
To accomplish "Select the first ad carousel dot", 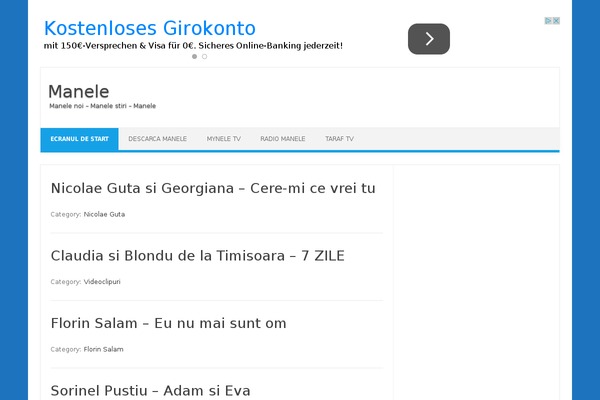I will pyautogui.click(x=194, y=57).
